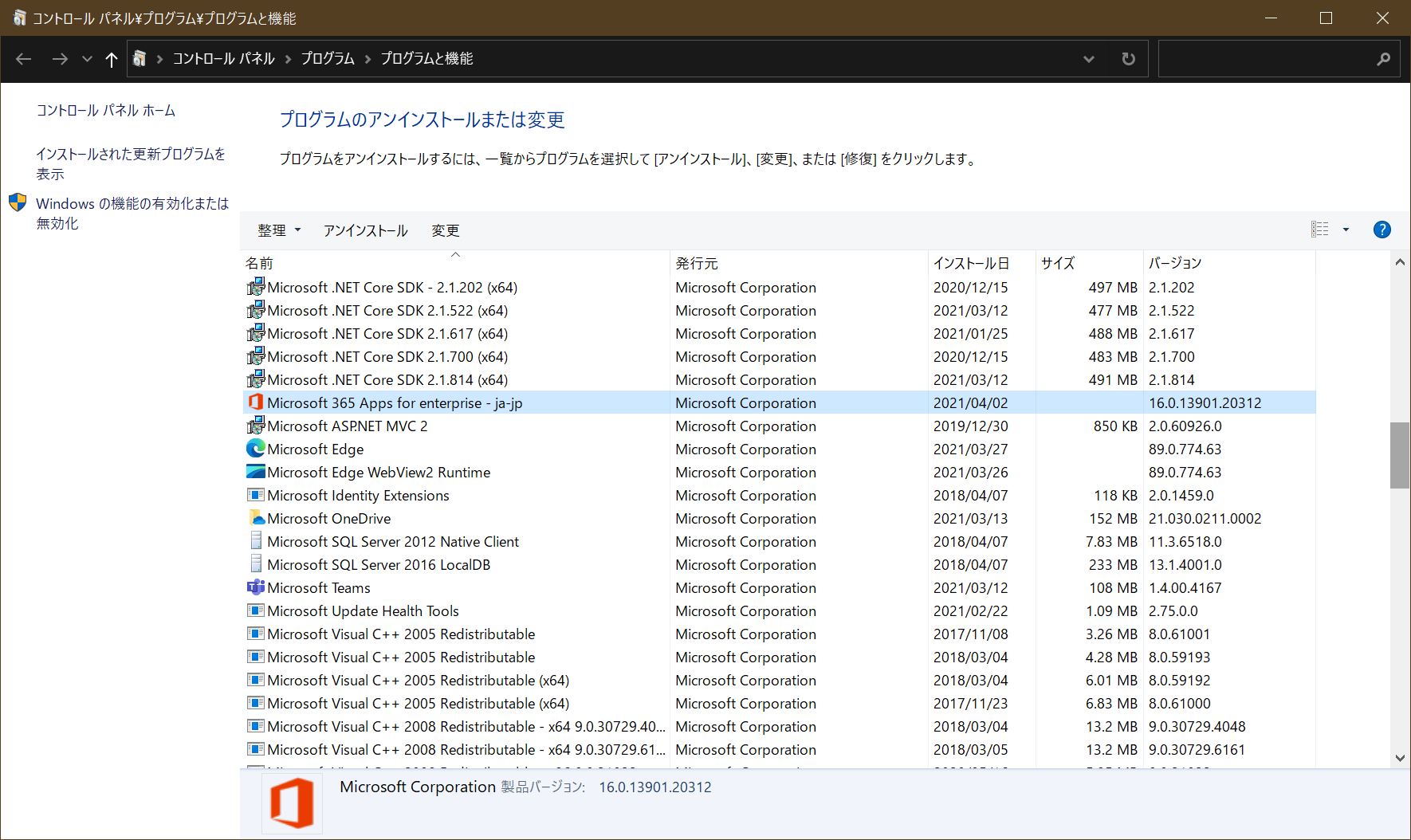The image size is (1411, 840).
Task: Click the large Office logo in the details pane
Action: tap(291, 803)
